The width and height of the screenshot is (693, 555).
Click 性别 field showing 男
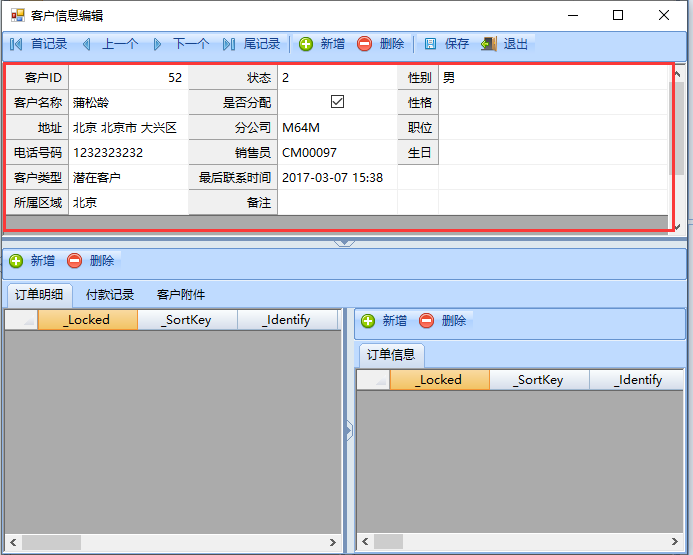[x=553, y=78]
